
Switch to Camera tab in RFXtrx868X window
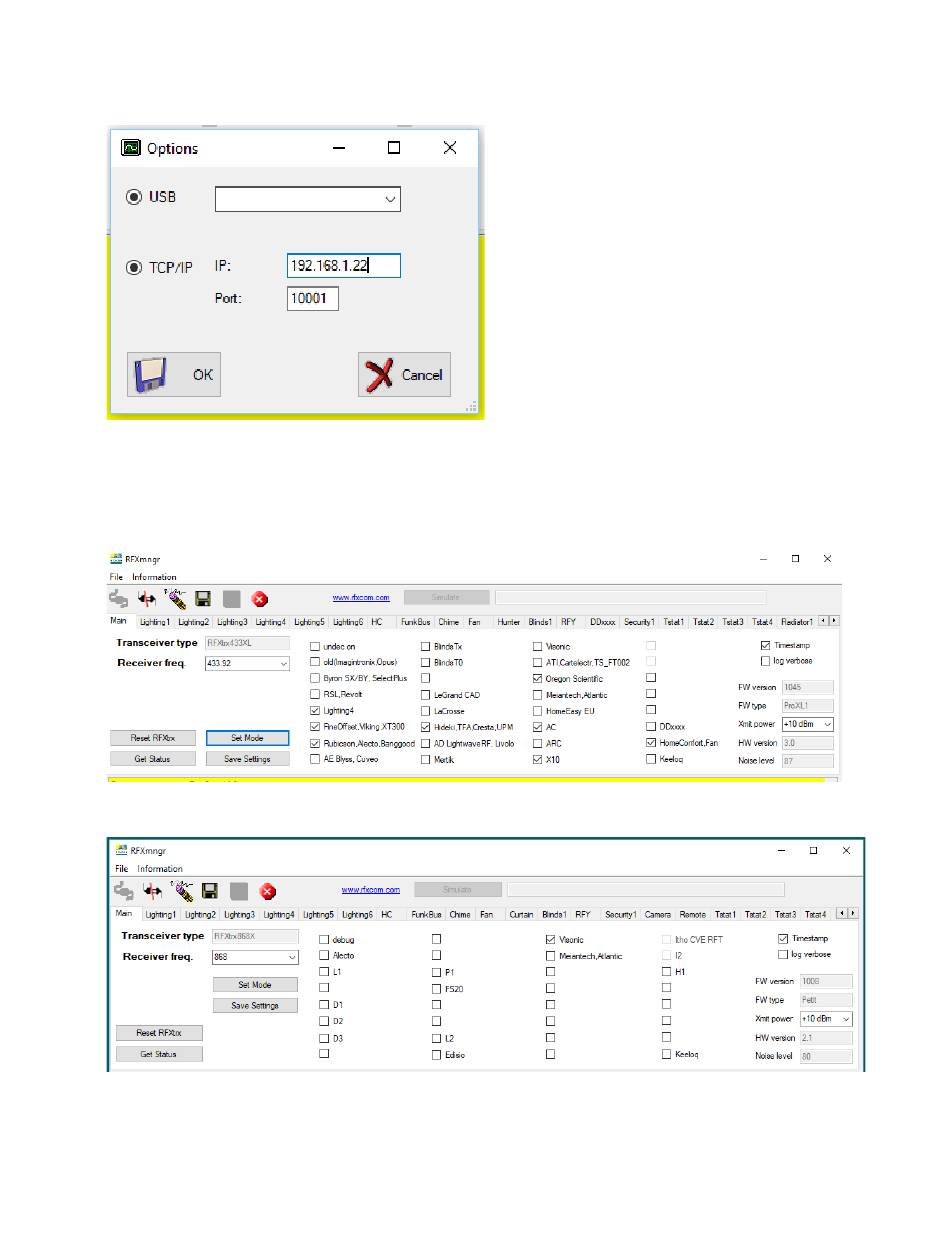(657, 914)
